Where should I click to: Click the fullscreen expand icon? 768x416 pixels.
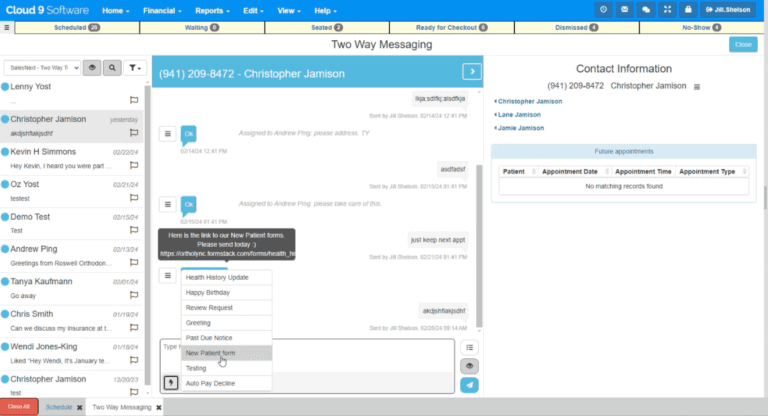click(667, 10)
